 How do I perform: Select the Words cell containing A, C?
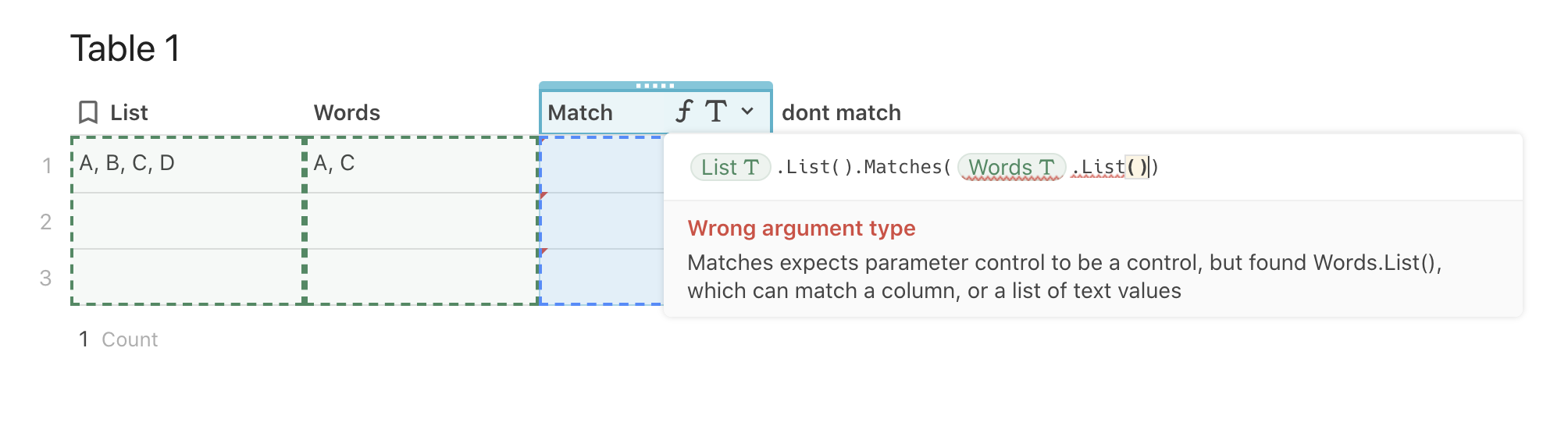(422, 165)
